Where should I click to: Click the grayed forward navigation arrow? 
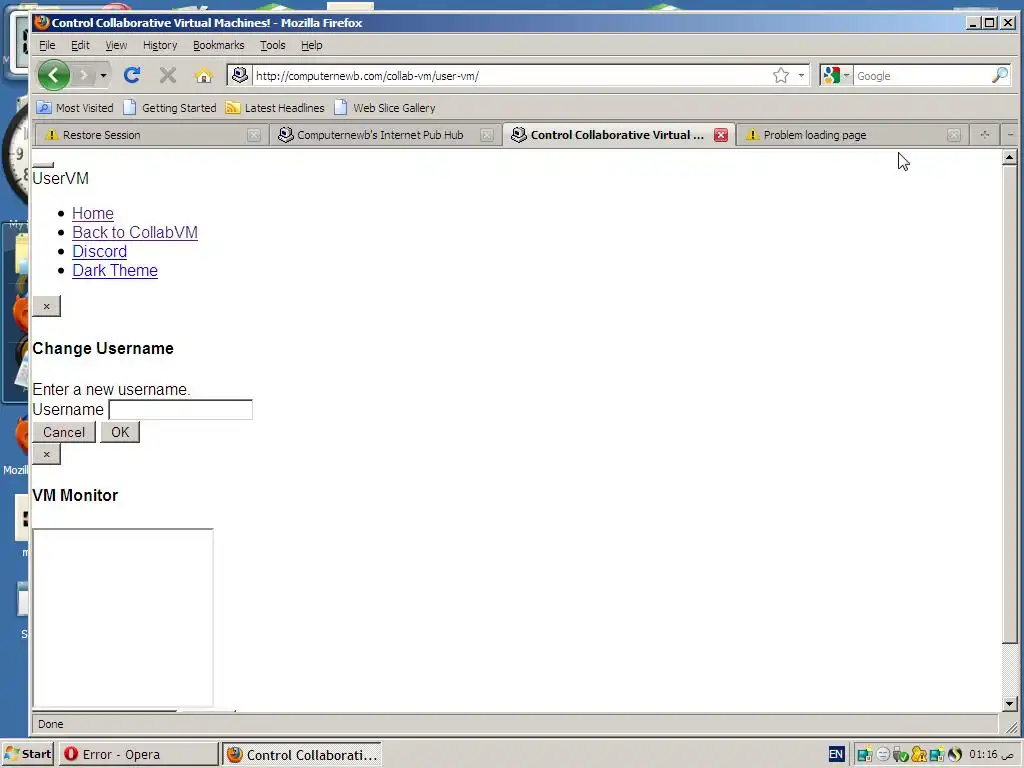coord(84,76)
